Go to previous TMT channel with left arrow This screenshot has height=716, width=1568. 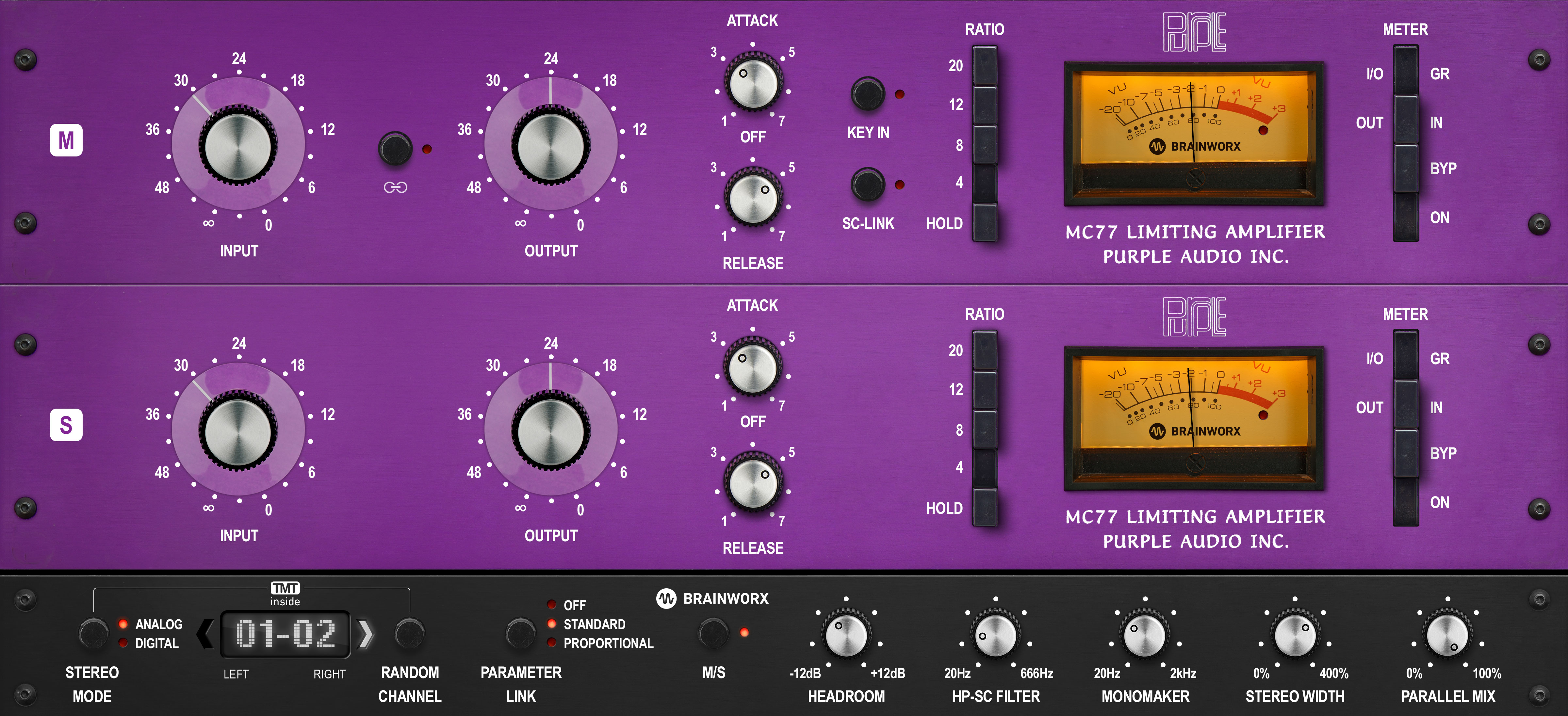click(x=205, y=634)
